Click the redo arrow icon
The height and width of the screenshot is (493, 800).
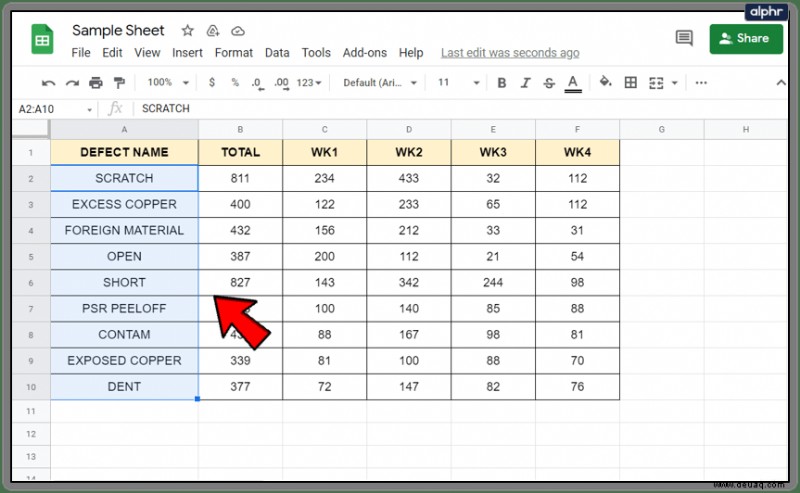72,83
